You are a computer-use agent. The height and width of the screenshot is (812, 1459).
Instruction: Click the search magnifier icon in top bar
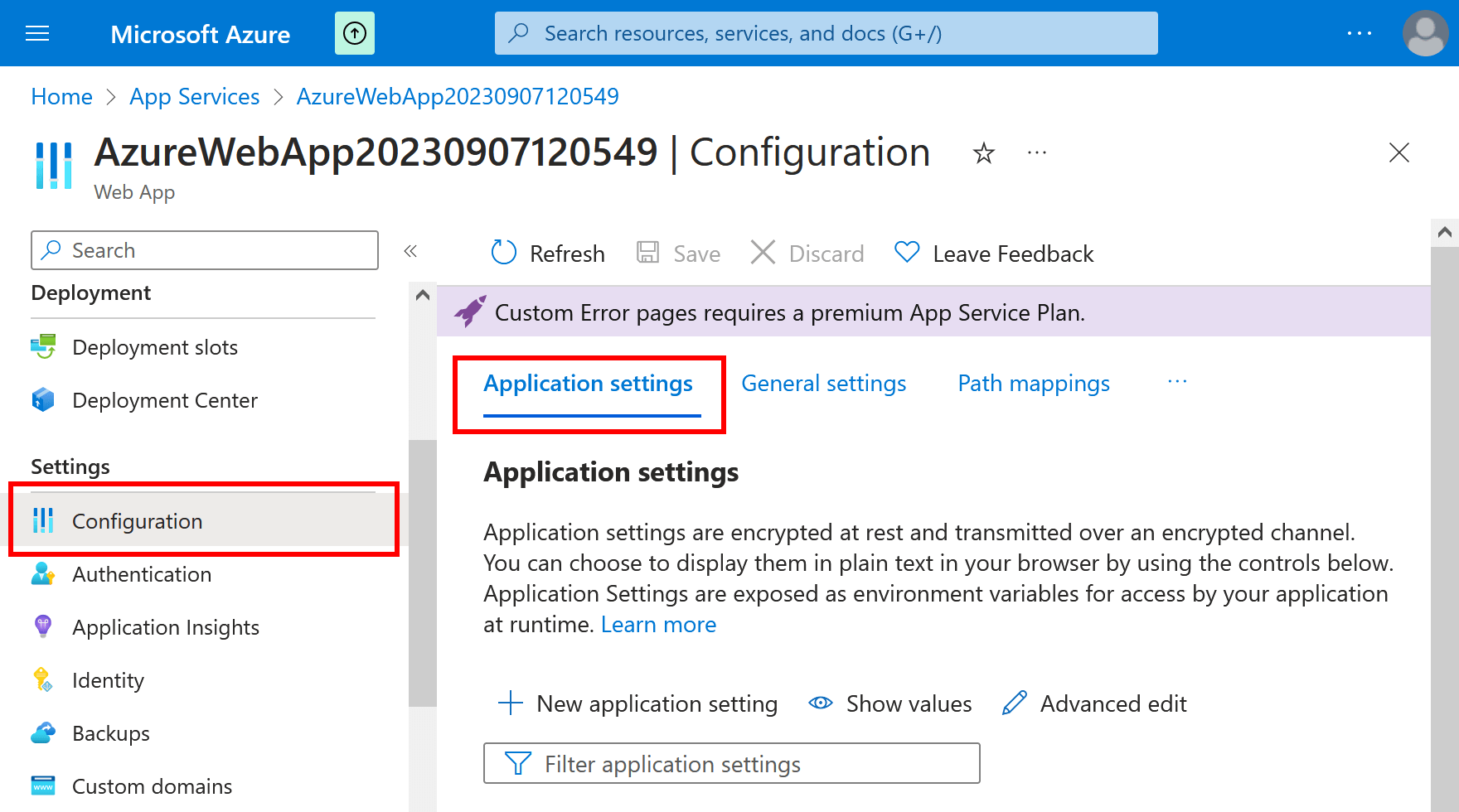519,33
